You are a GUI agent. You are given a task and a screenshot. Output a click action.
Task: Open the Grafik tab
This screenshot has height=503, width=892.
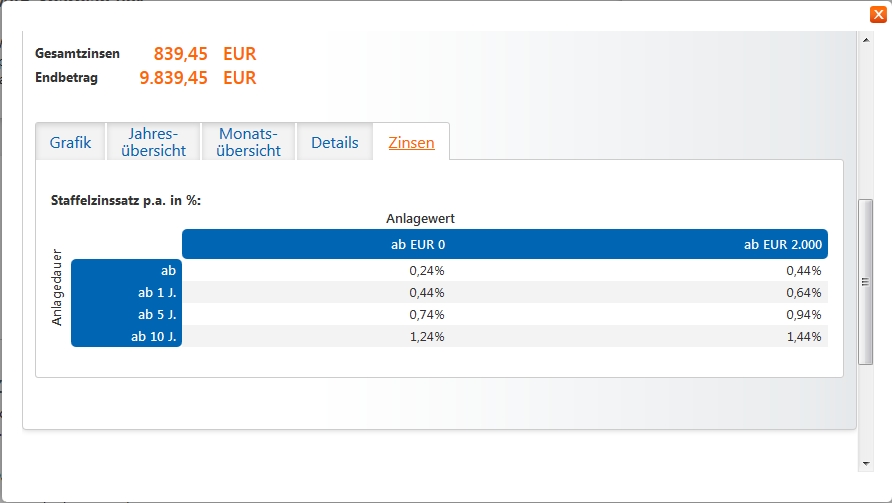(x=70, y=142)
